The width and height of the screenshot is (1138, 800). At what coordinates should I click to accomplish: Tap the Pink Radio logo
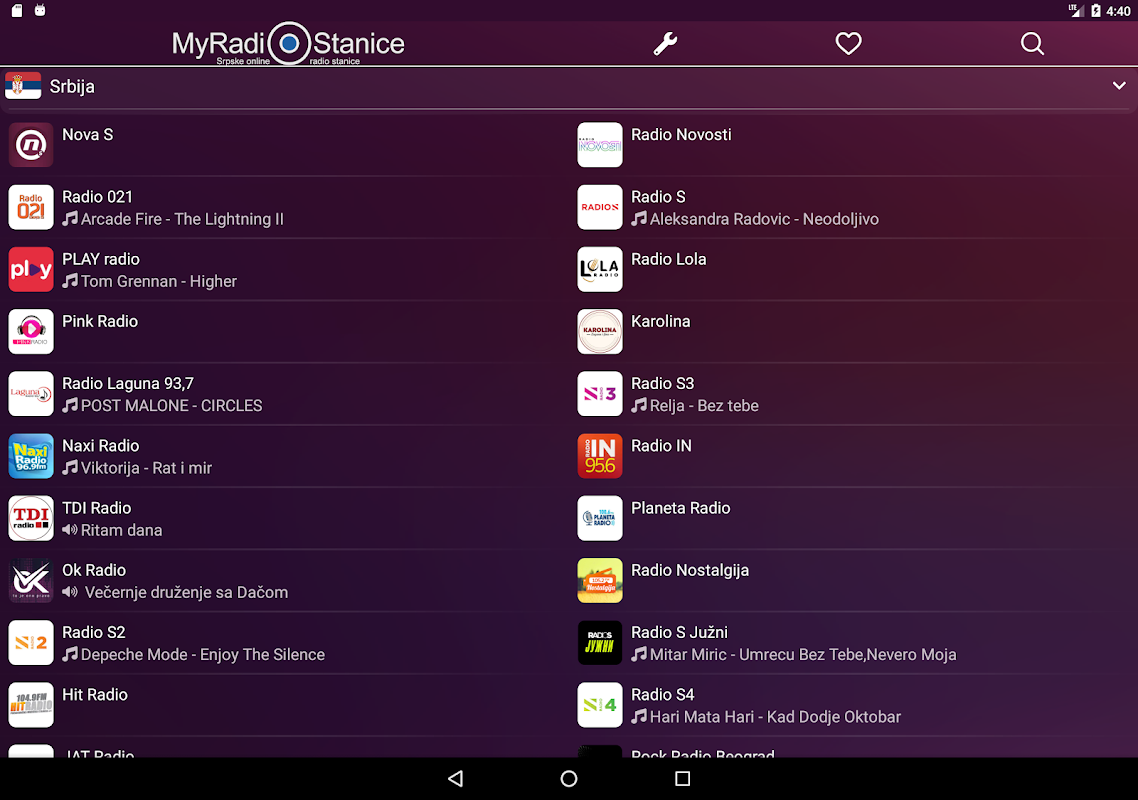point(31,331)
